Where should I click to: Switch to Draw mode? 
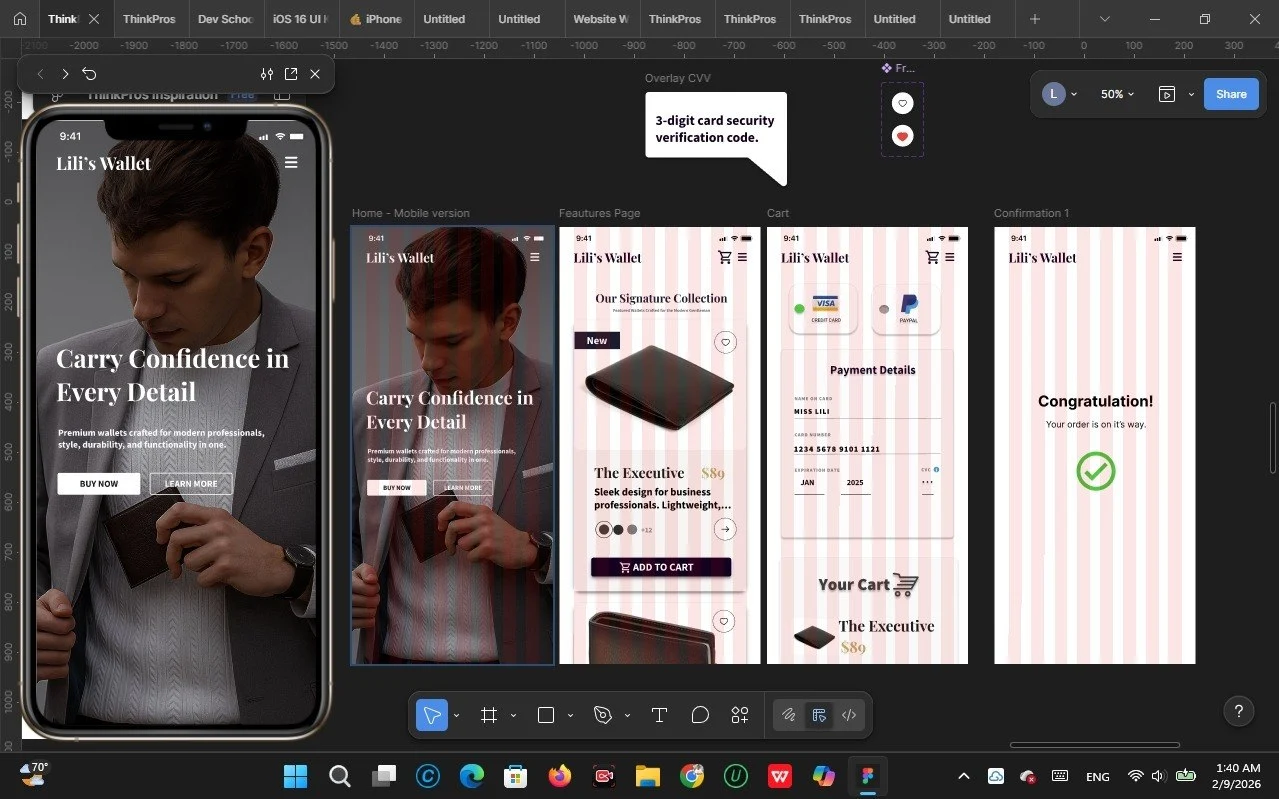[789, 715]
